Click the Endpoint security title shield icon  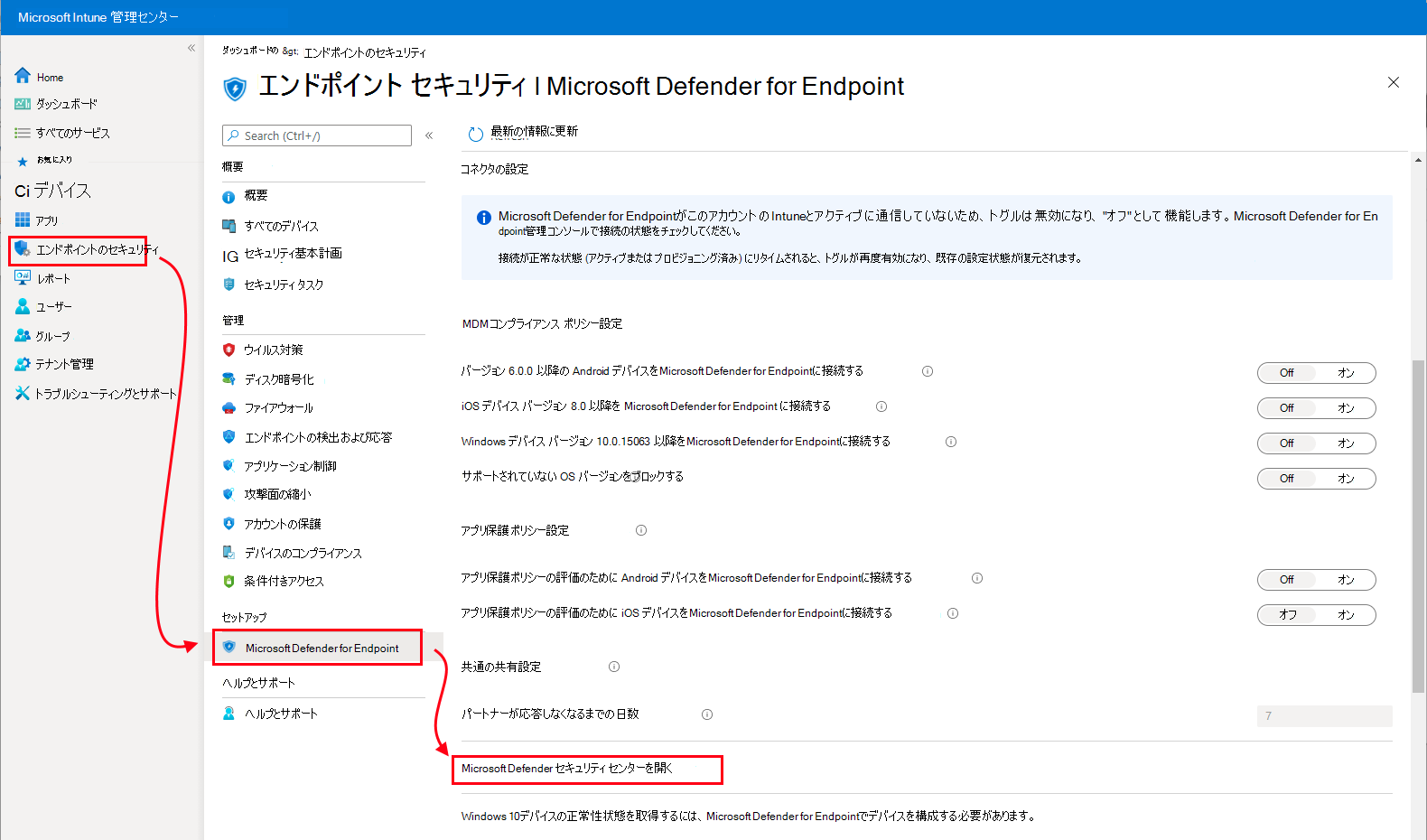click(x=235, y=88)
